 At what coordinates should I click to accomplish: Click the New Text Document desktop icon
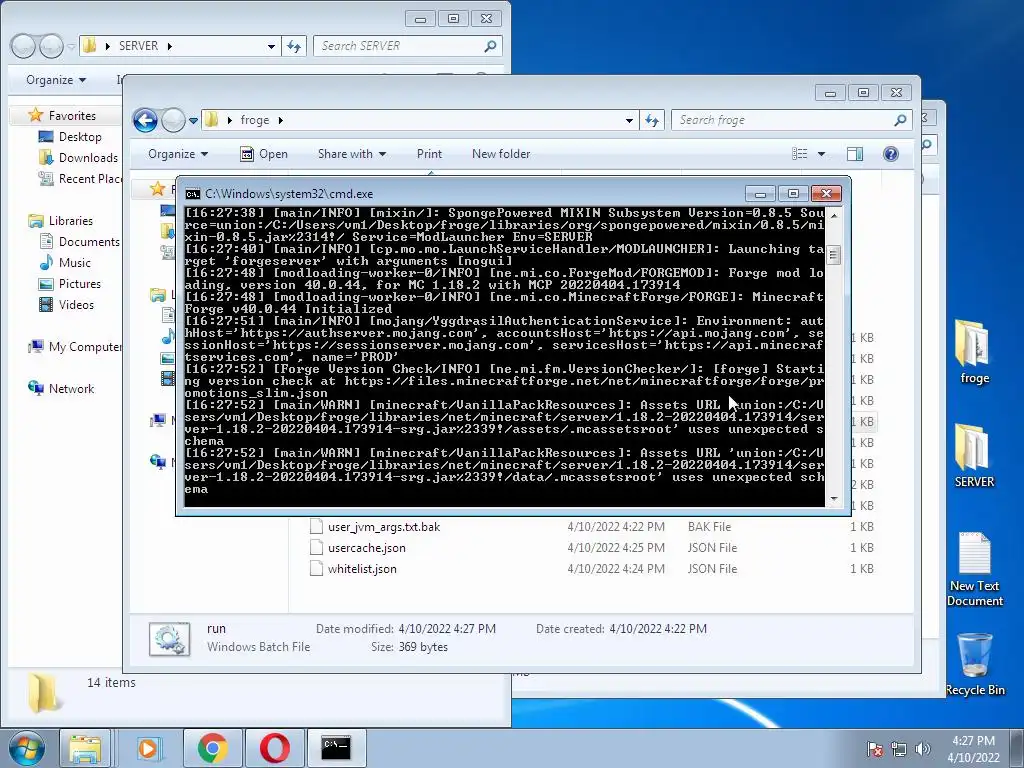coord(974,569)
